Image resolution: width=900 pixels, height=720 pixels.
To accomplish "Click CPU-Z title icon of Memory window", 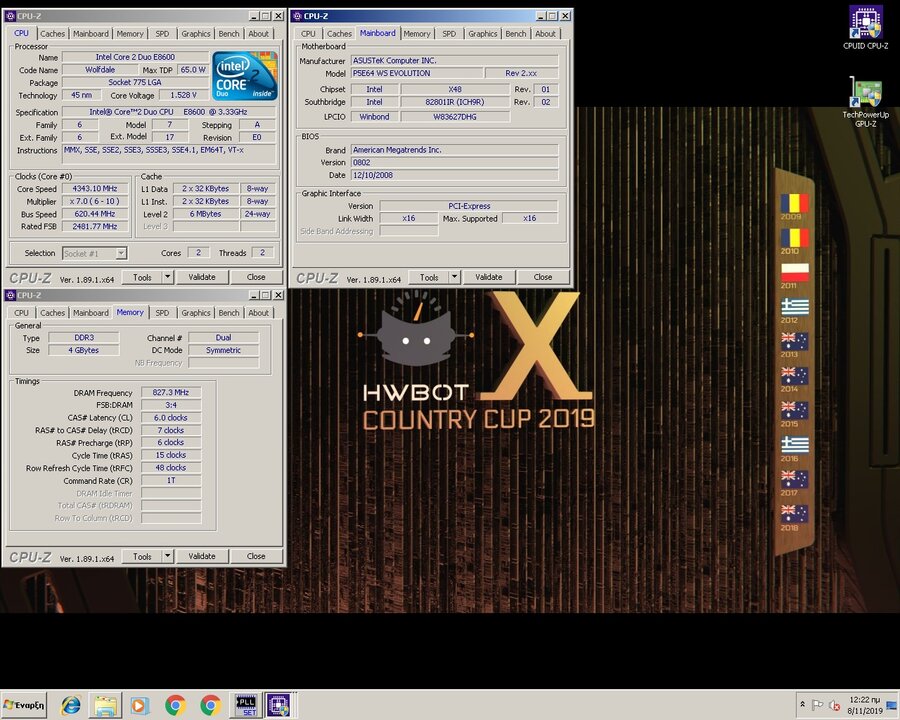I will tap(10, 295).
